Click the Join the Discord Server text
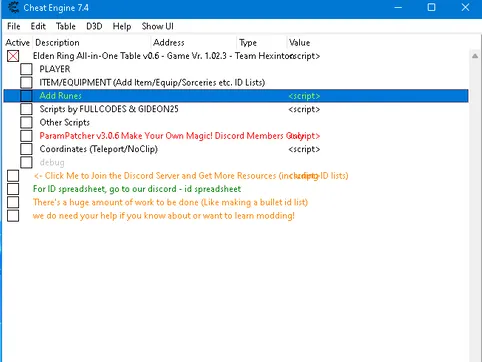Image resolution: width=482 pixels, height=362 pixels. pyautogui.click(x=191, y=176)
